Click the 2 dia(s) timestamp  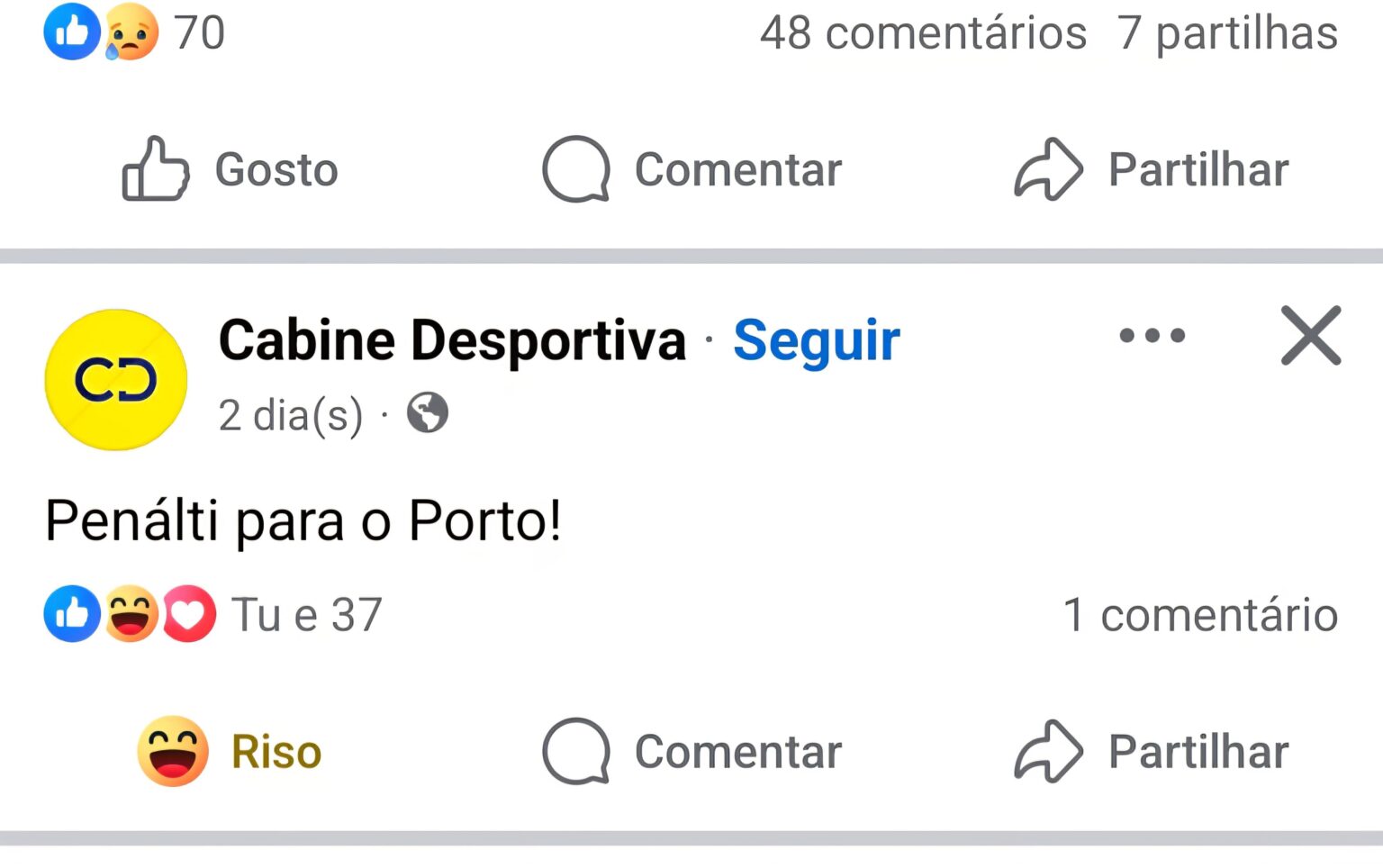click(290, 414)
